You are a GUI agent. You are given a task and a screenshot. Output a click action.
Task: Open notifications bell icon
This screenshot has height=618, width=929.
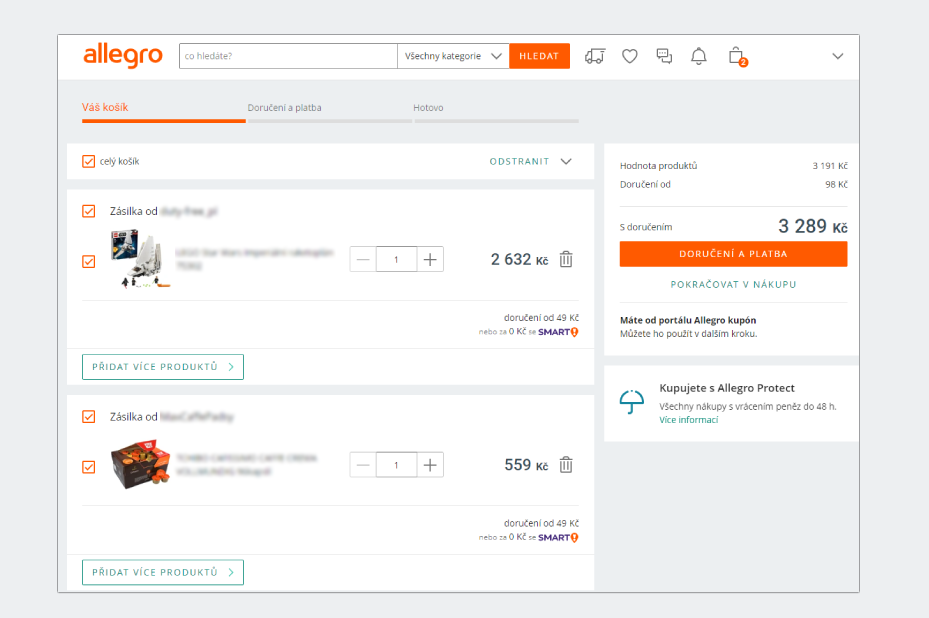pyautogui.click(x=699, y=56)
